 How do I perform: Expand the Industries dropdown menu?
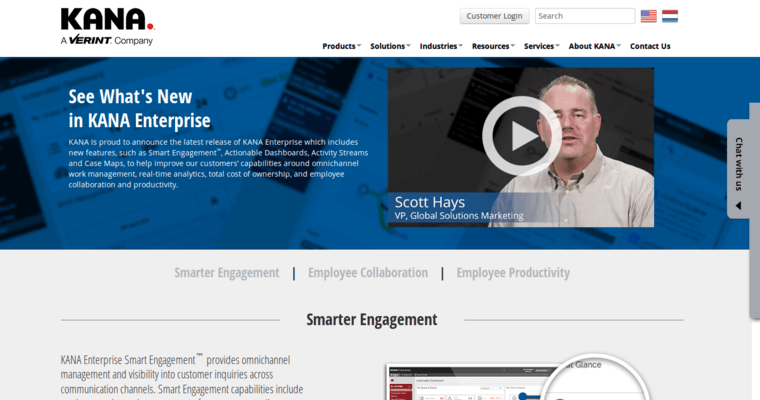pyautogui.click(x=441, y=46)
